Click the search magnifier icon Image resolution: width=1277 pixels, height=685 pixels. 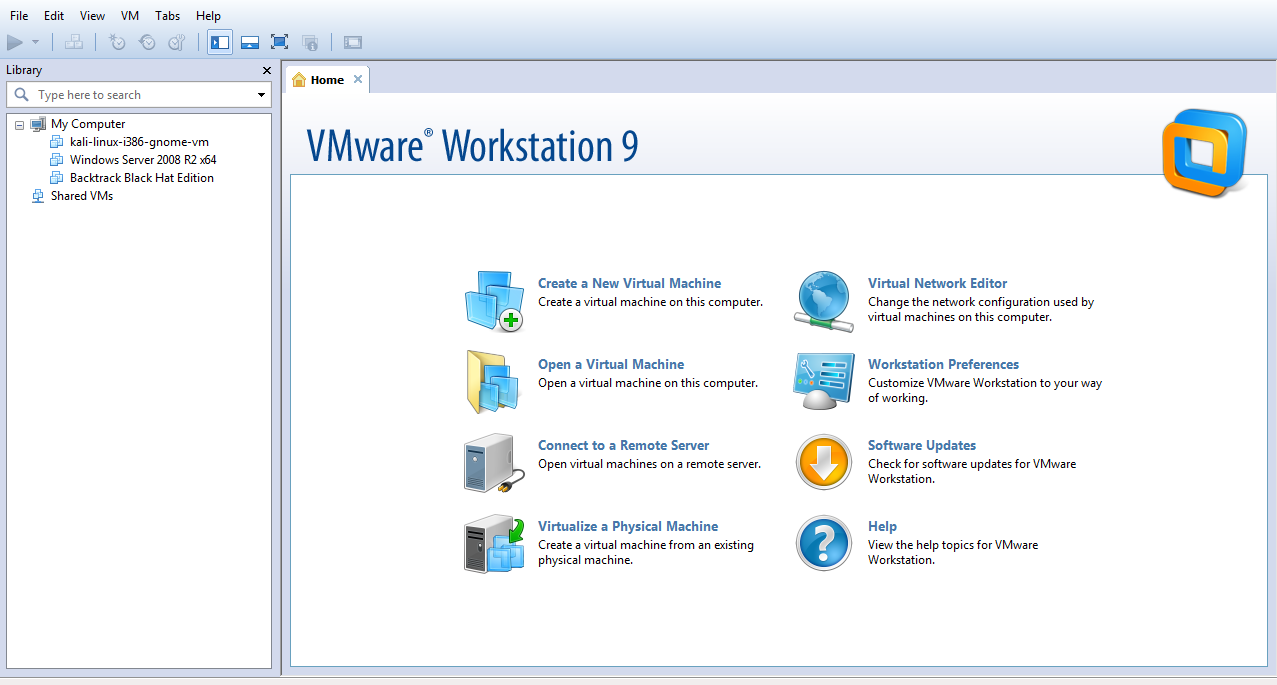(22, 95)
